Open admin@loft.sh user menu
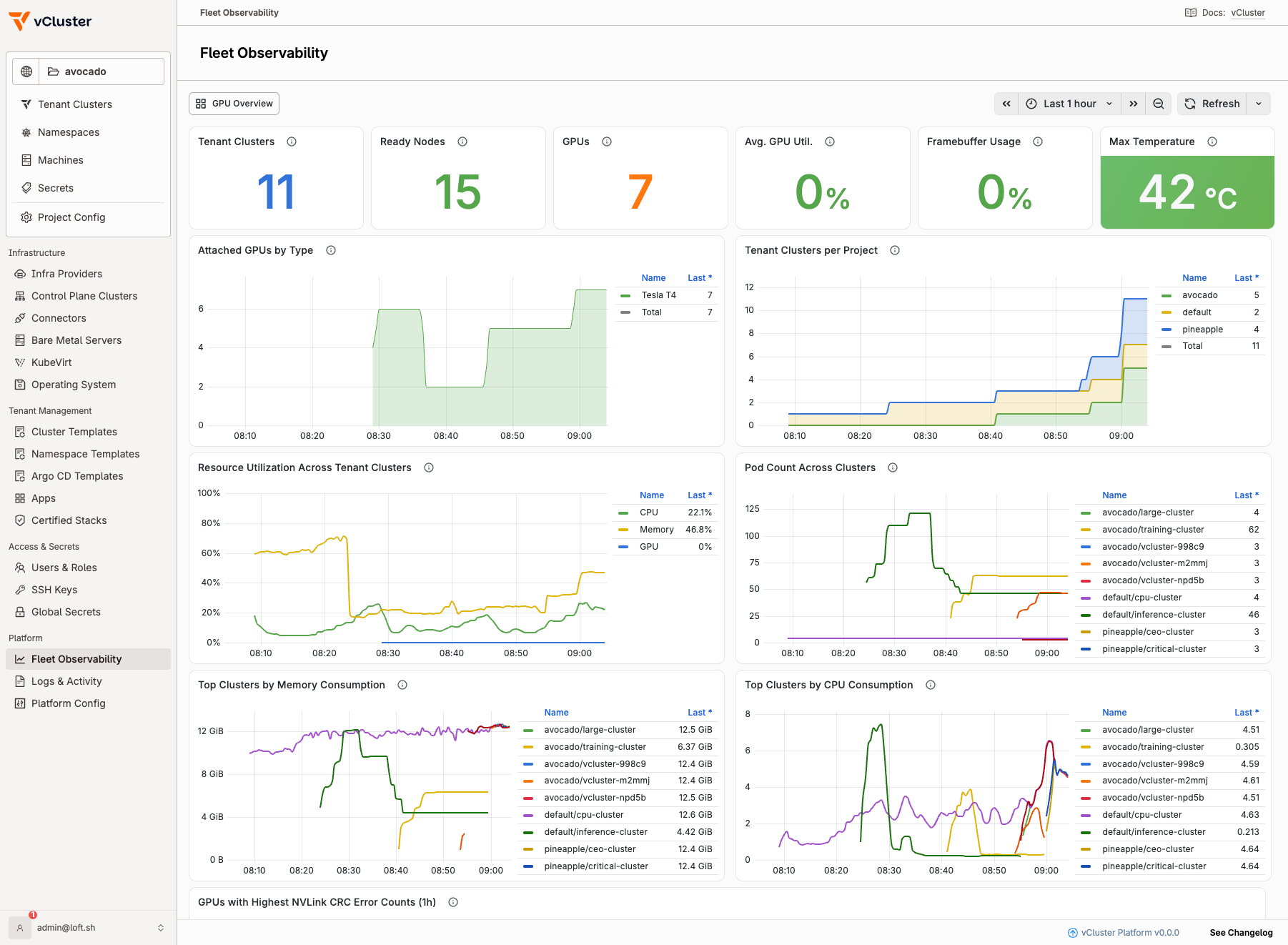1288x945 pixels. [x=88, y=928]
